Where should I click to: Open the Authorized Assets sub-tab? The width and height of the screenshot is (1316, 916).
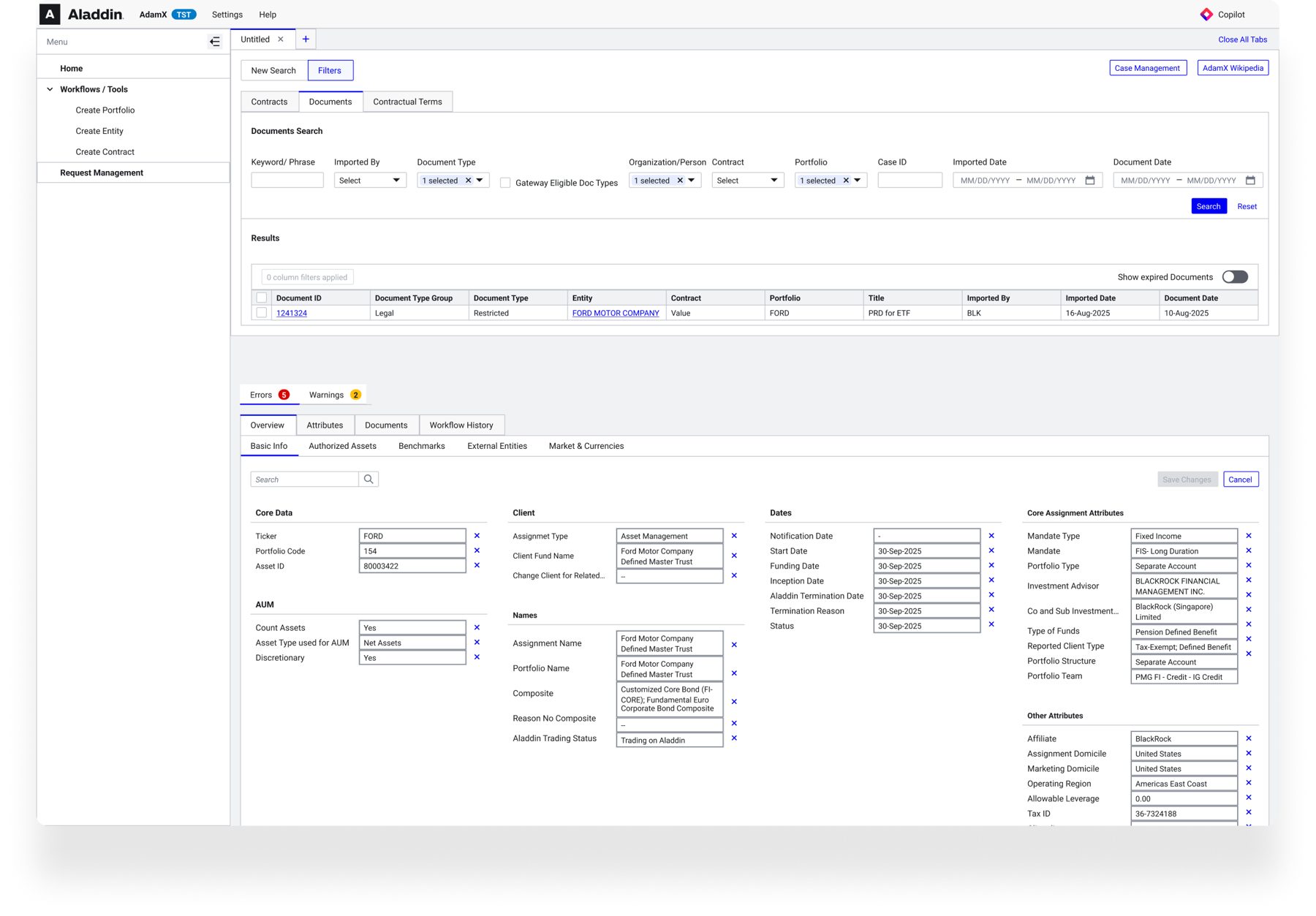point(342,446)
